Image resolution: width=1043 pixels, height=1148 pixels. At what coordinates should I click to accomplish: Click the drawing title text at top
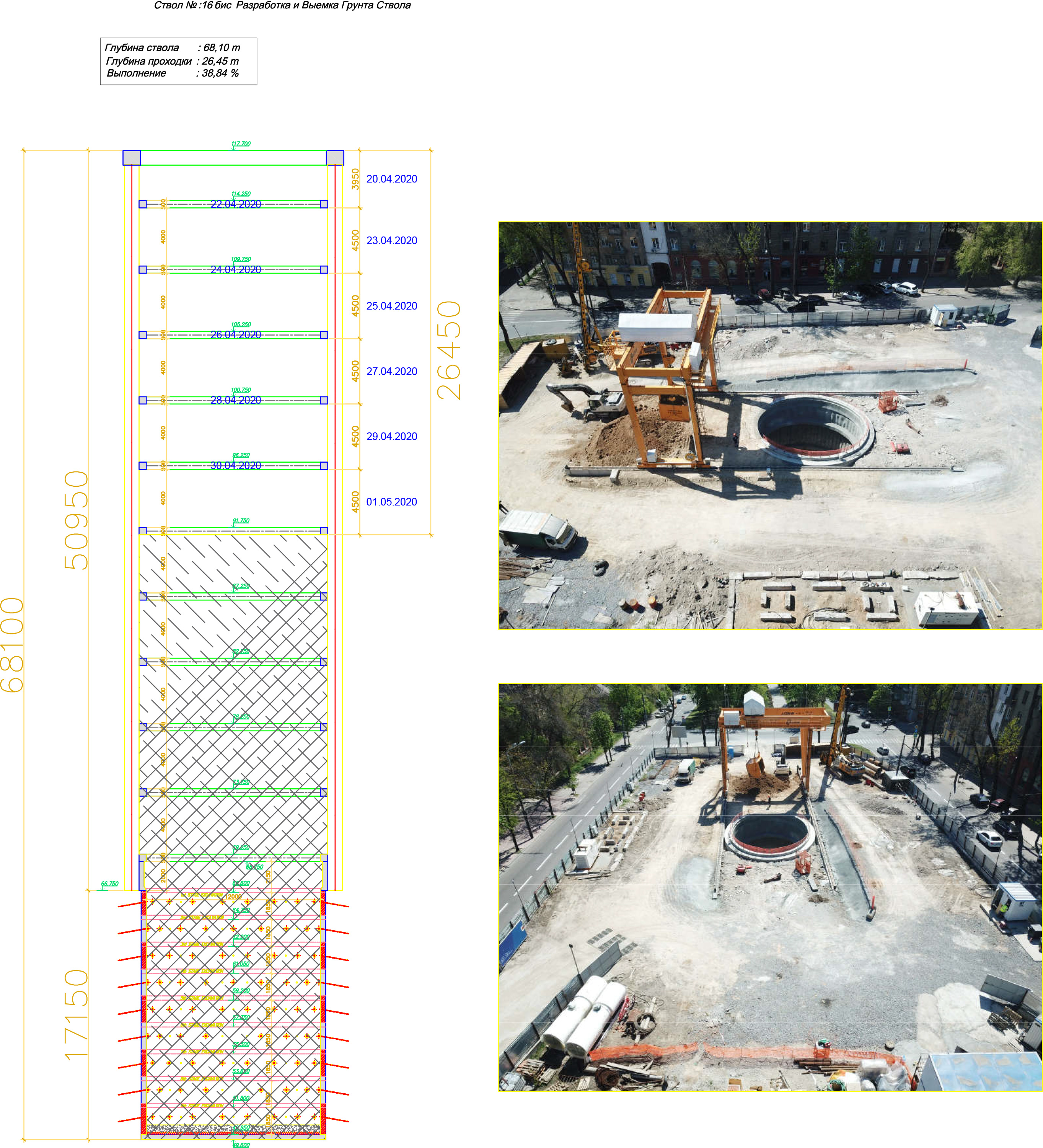point(282,6)
